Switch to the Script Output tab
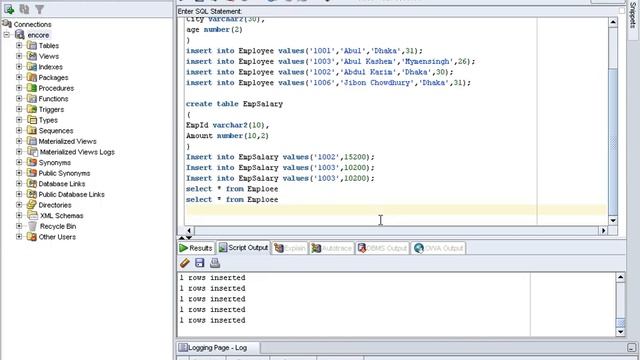 pyautogui.click(x=243, y=247)
